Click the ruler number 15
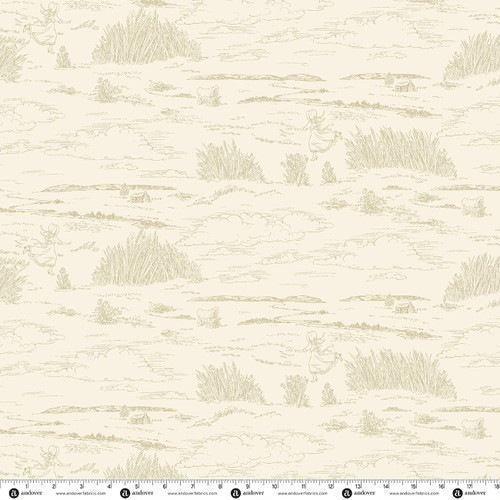Image resolution: width=500 pixels, height=500 pixels. (x=413, y=486)
